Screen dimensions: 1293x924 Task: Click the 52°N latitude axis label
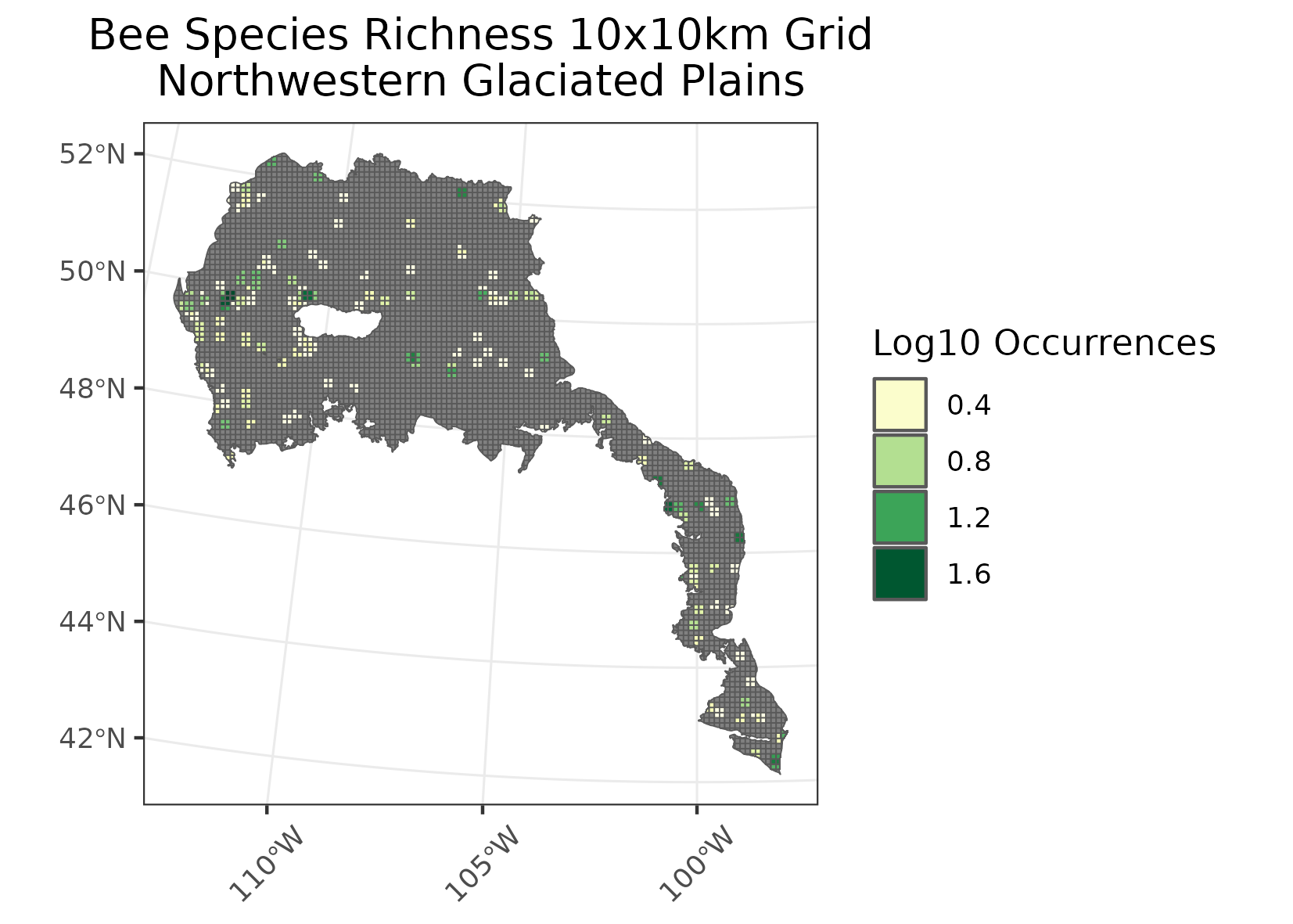point(92,154)
